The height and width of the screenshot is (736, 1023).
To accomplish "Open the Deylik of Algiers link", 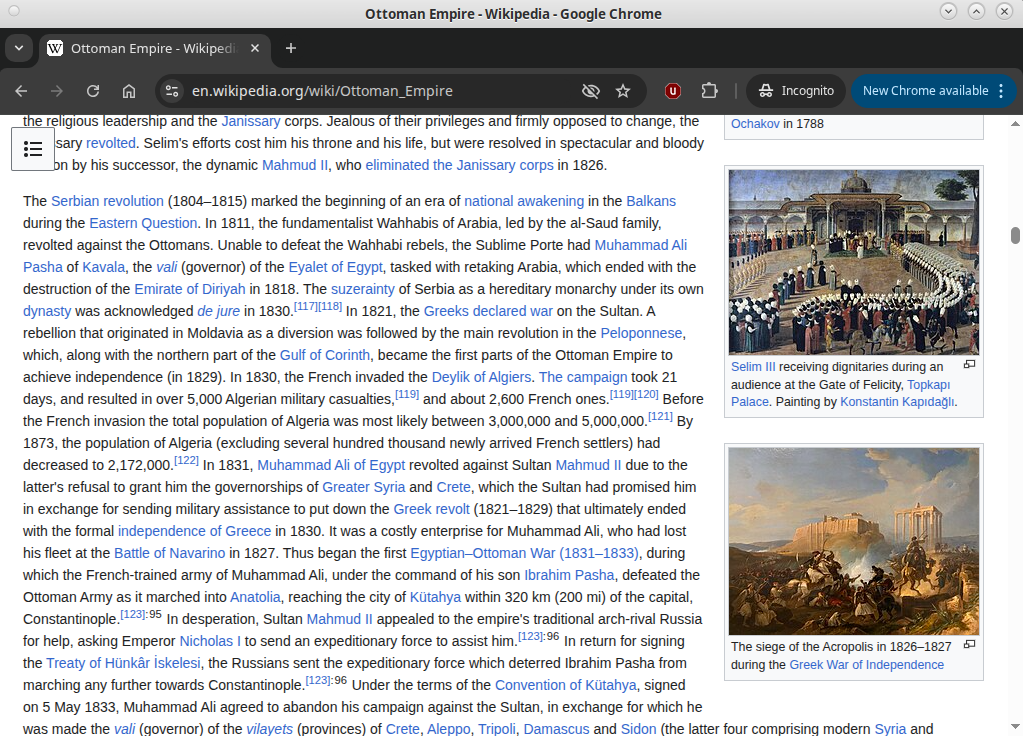I will [481, 377].
